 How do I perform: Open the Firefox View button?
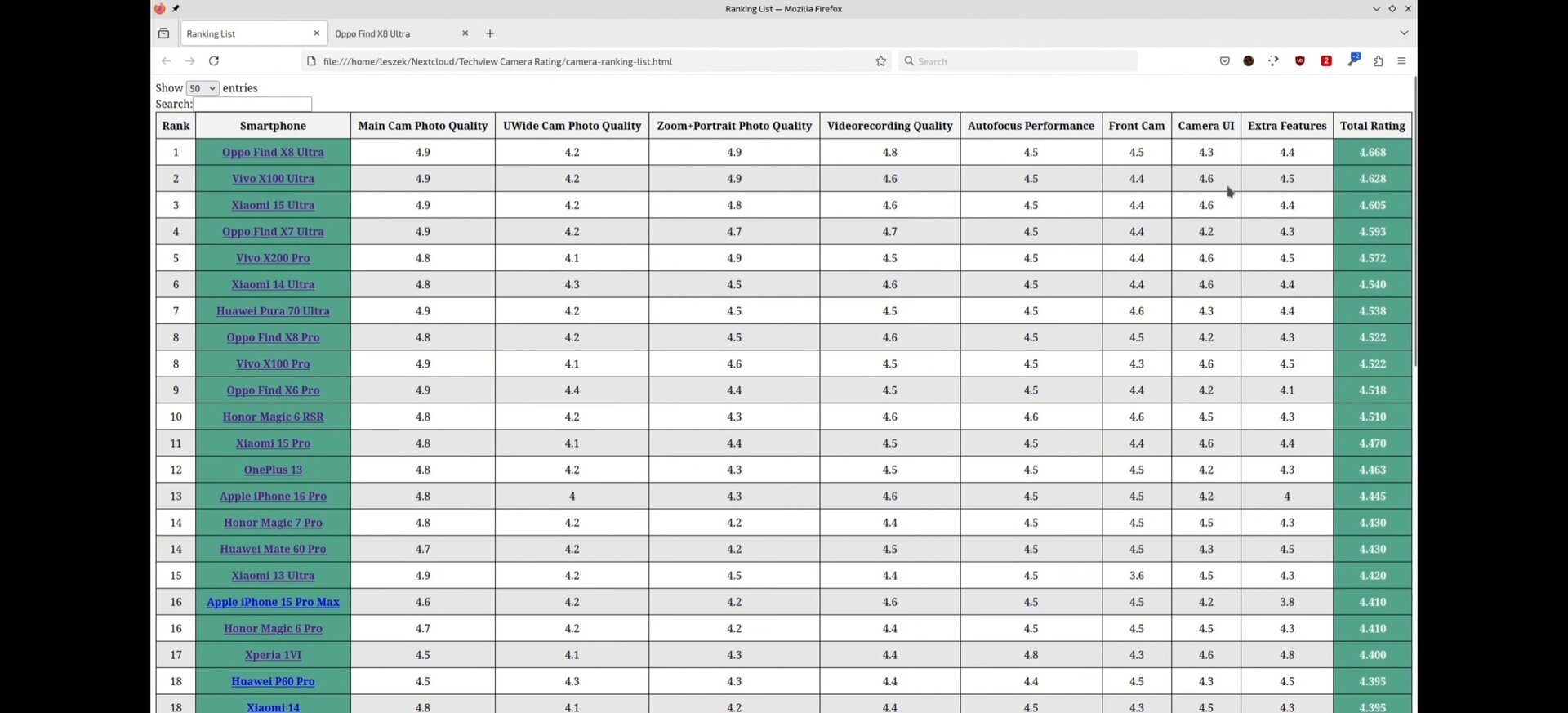[163, 33]
